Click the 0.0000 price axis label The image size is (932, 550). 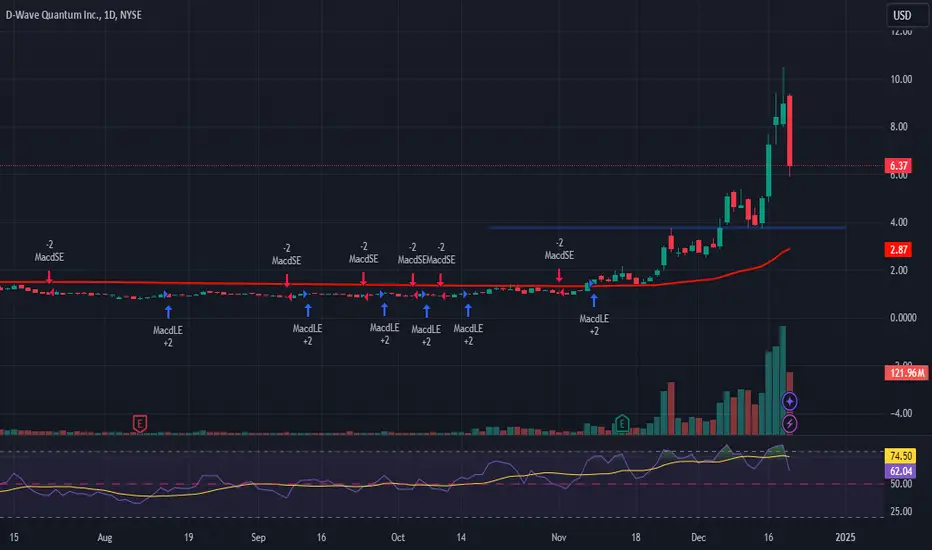[x=903, y=318]
